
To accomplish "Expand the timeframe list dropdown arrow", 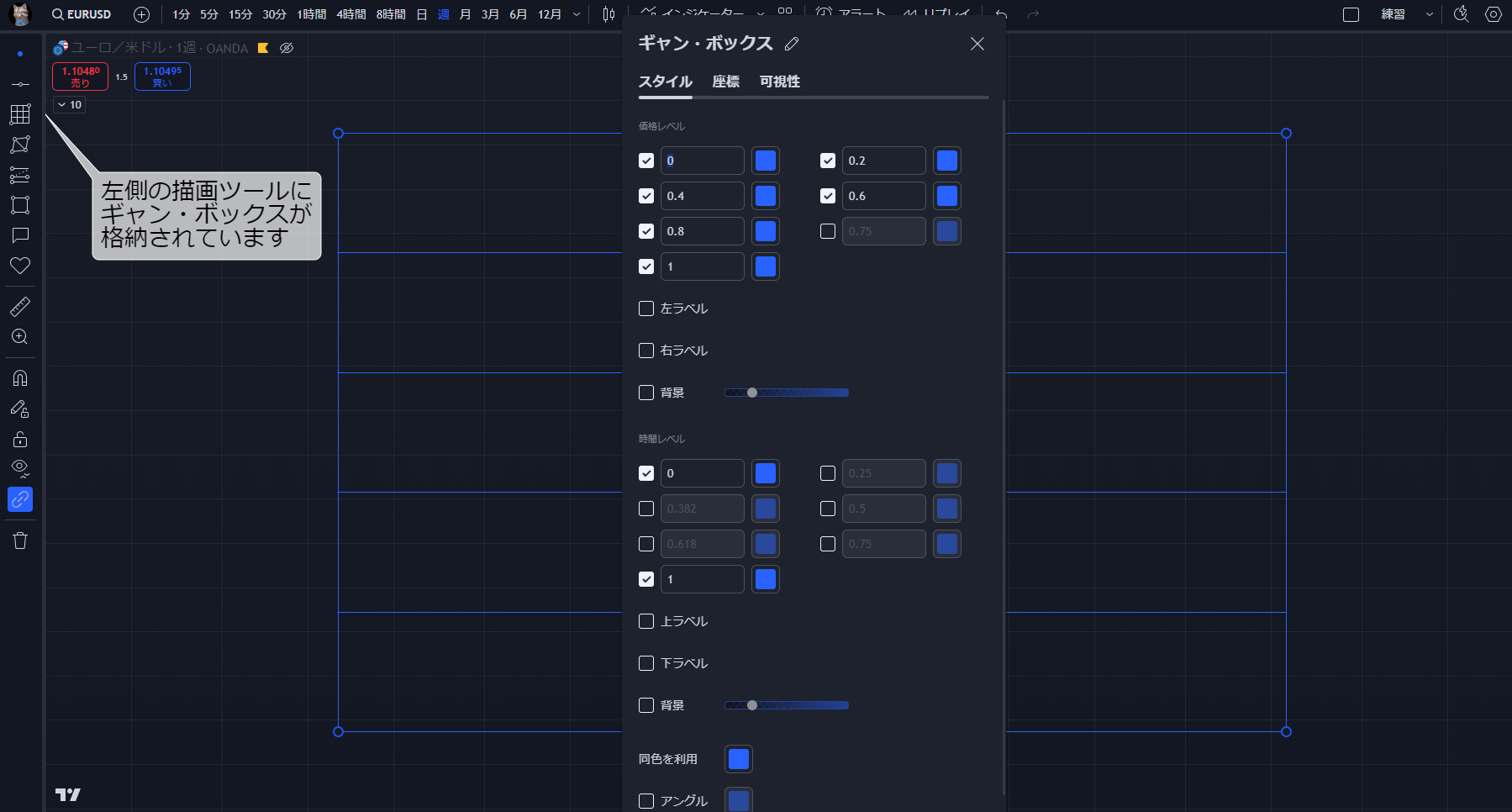I will point(577,14).
